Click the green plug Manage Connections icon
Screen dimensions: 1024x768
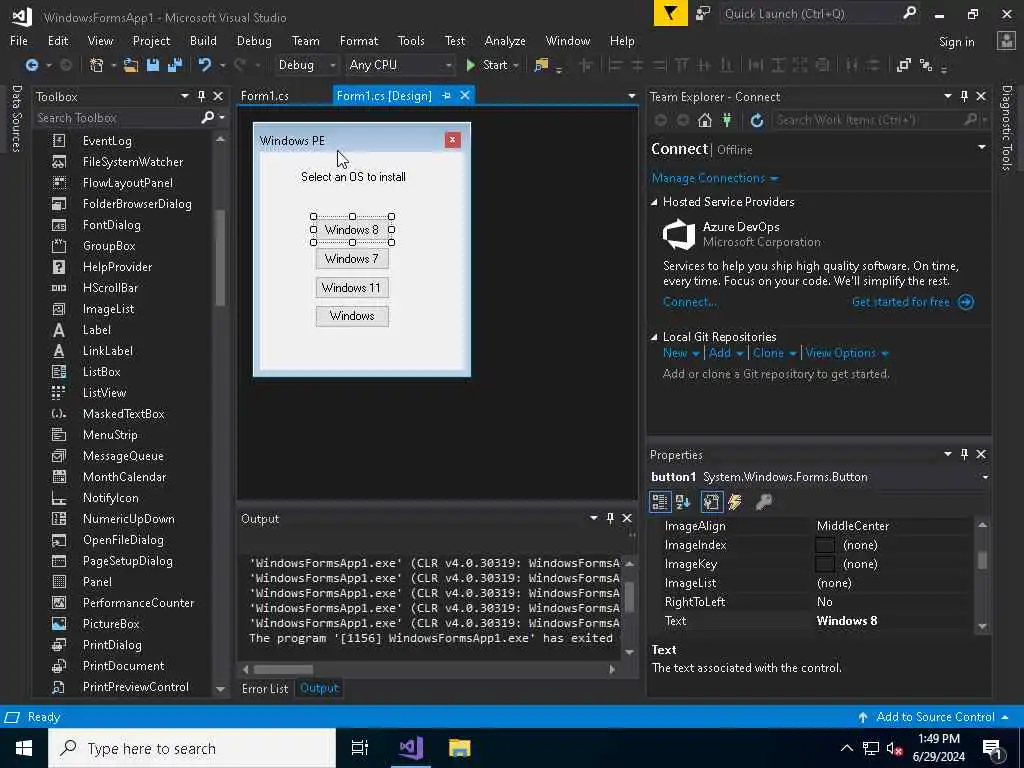pos(727,120)
